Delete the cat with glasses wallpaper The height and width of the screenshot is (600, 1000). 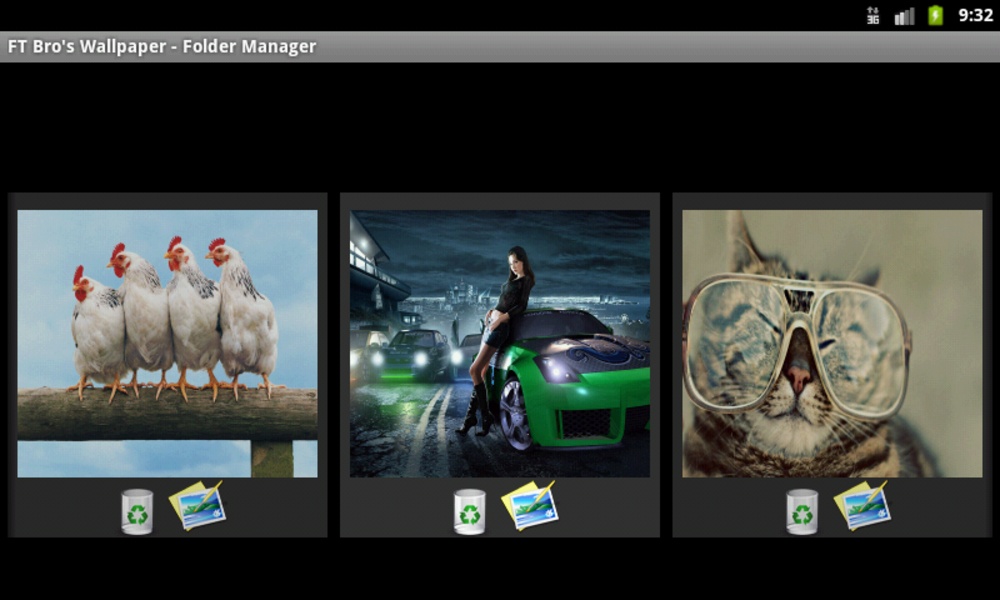pyautogui.click(x=802, y=511)
